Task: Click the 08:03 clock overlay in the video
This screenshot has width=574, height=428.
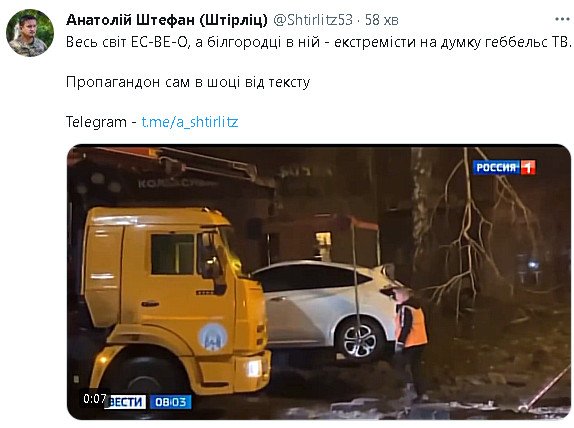Action: click(170, 402)
